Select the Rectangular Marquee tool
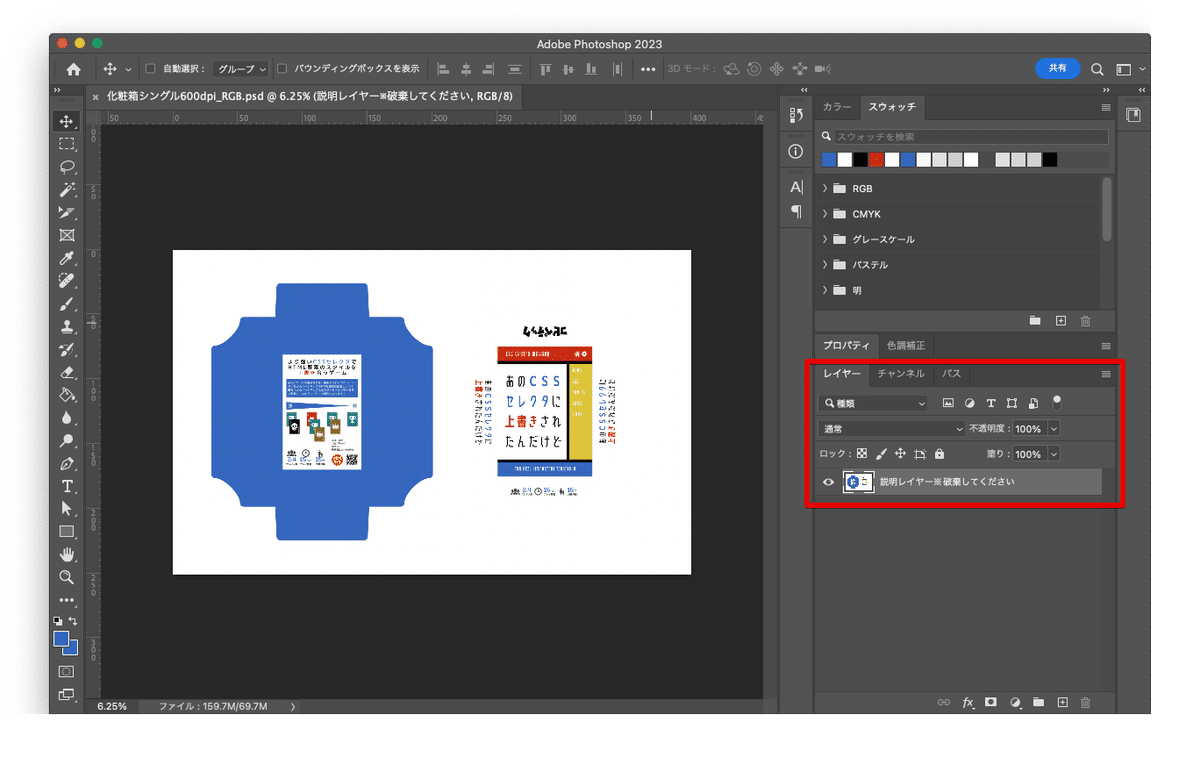This screenshot has height=779, width=1200. click(67, 144)
